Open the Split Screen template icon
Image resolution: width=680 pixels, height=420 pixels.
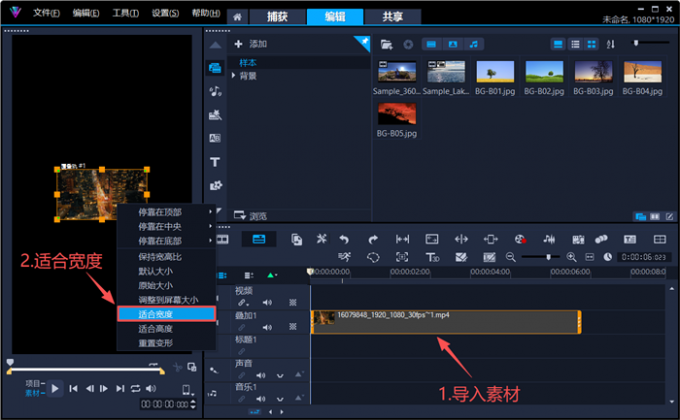pyautogui.click(x=660, y=239)
